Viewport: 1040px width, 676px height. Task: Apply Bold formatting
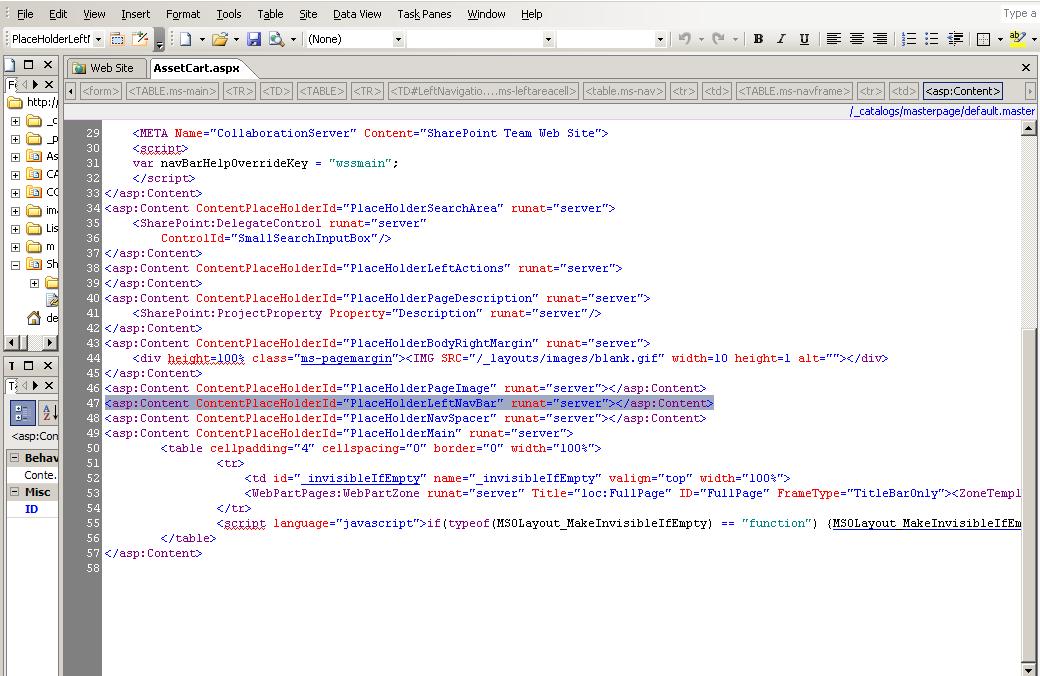[x=758, y=39]
